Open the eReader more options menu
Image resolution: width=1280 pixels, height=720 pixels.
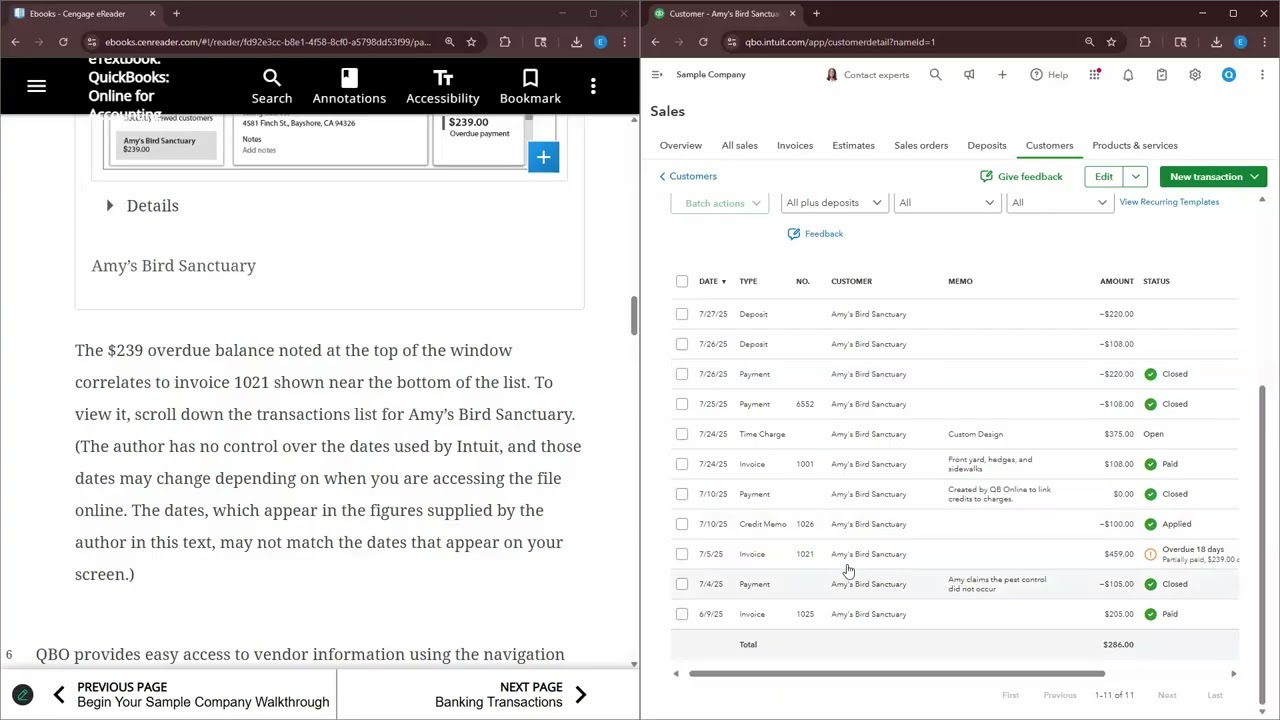pyautogui.click(x=593, y=87)
